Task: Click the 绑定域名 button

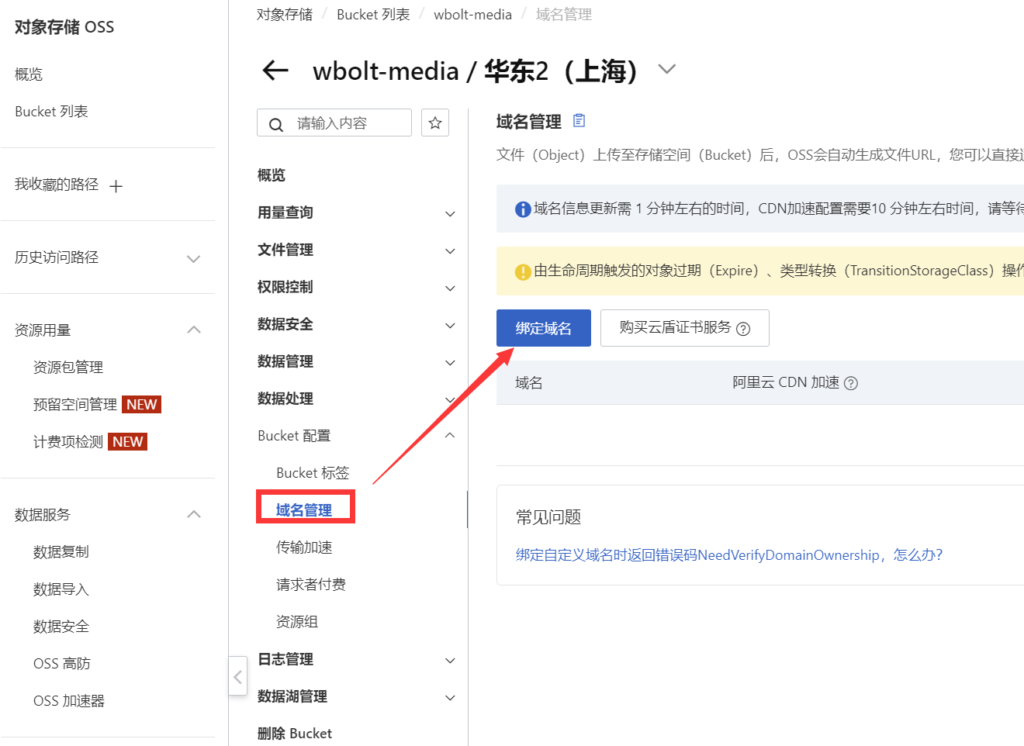Action: 543,328
